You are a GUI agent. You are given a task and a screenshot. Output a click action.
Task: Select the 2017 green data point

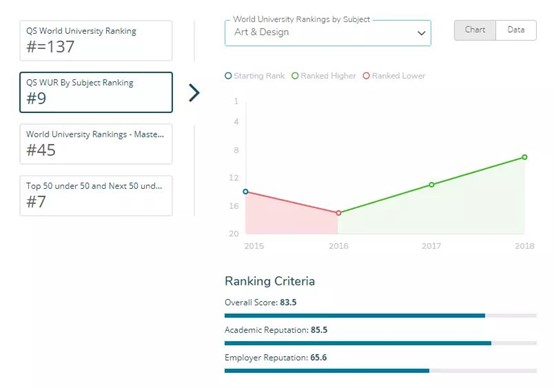pyautogui.click(x=431, y=184)
